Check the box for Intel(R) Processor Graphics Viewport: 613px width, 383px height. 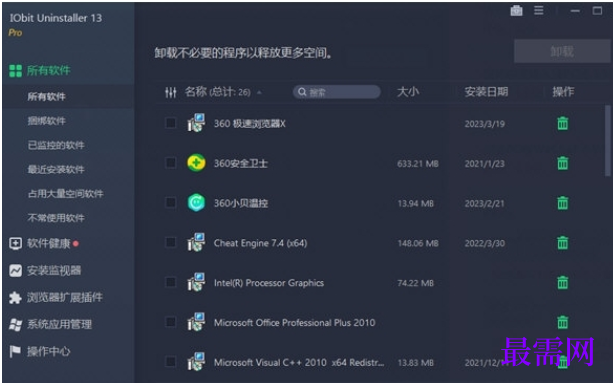click(x=170, y=282)
